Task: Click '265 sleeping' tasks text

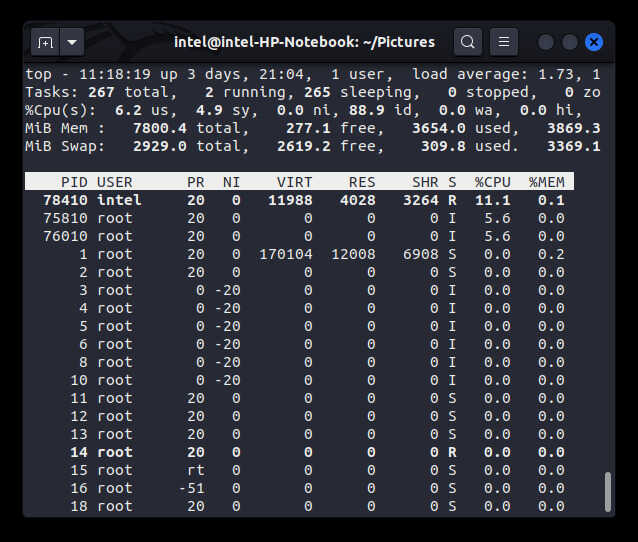Action: click(x=362, y=92)
